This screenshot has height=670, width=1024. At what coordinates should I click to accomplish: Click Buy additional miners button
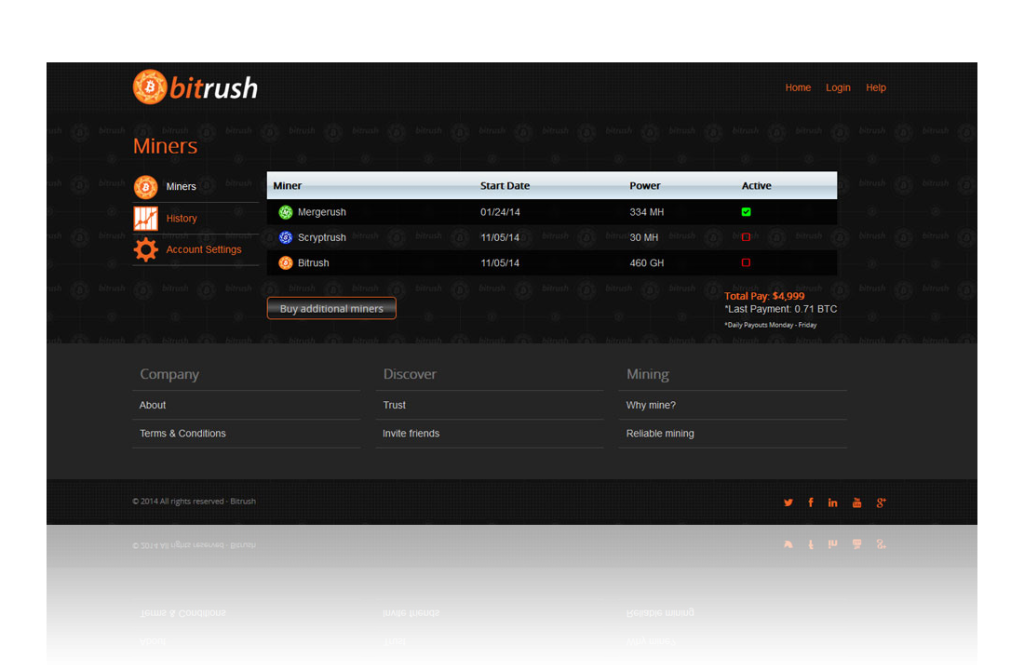point(332,309)
